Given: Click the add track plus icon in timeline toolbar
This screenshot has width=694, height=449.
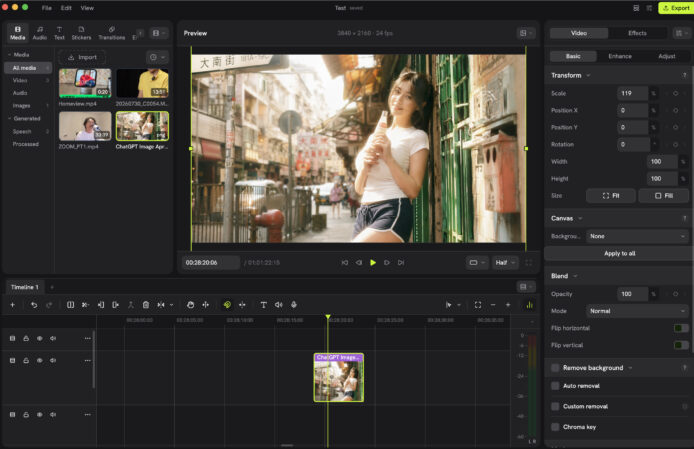Looking at the screenshot, I should (x=12, y=305).
